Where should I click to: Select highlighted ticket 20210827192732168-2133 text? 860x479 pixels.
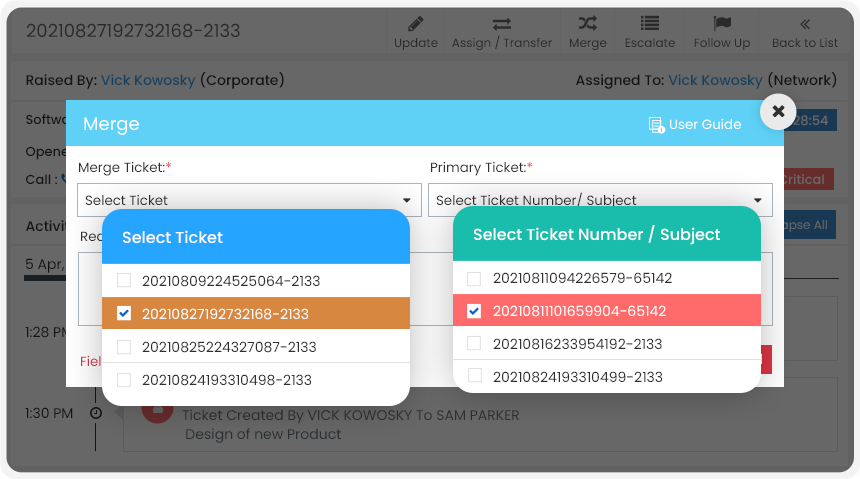pyautogui.click(x=225, y=314)
